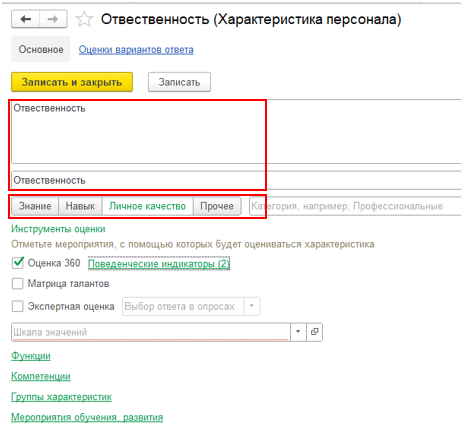461x441 pixels.
Task: Expand the Выбор ответа в опросах dropdown
Action: click(252, 306)
